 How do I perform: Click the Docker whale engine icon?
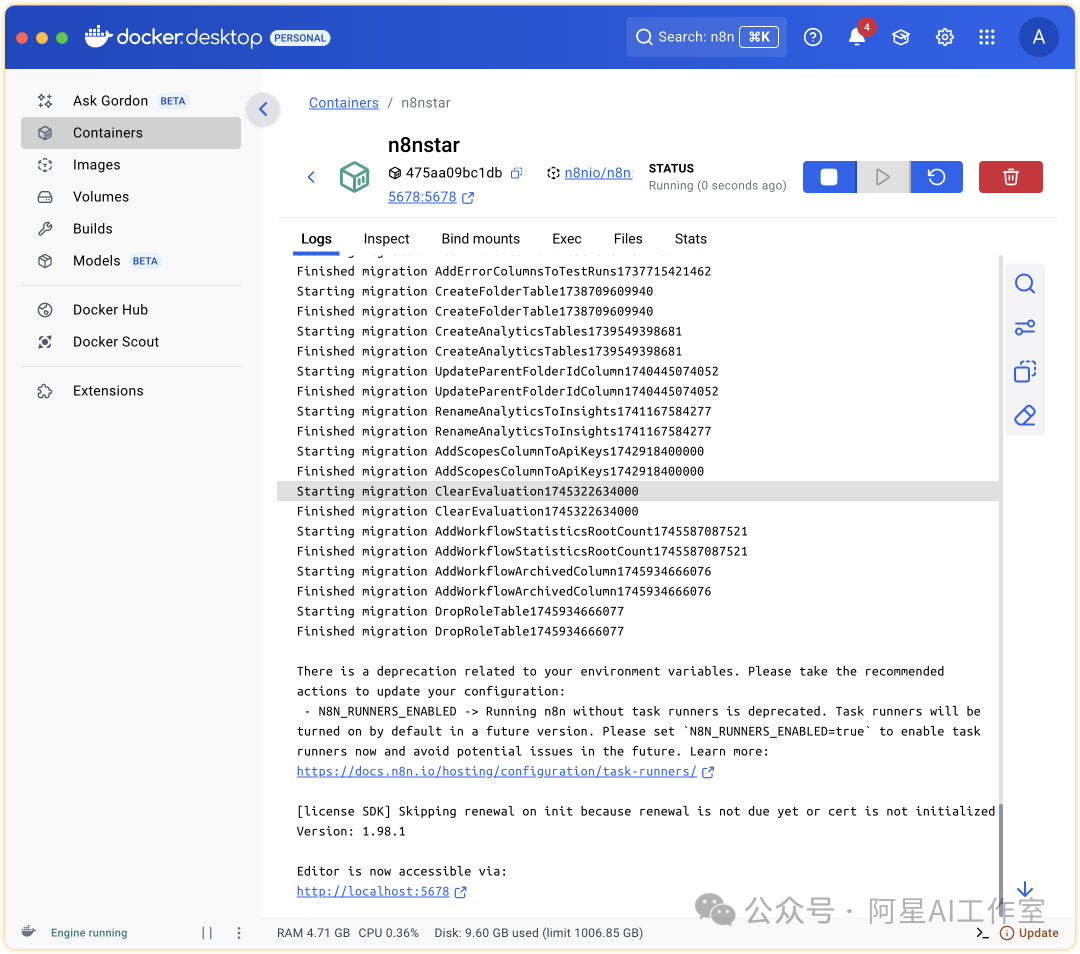pyautogui.click(x=28, y=932)
